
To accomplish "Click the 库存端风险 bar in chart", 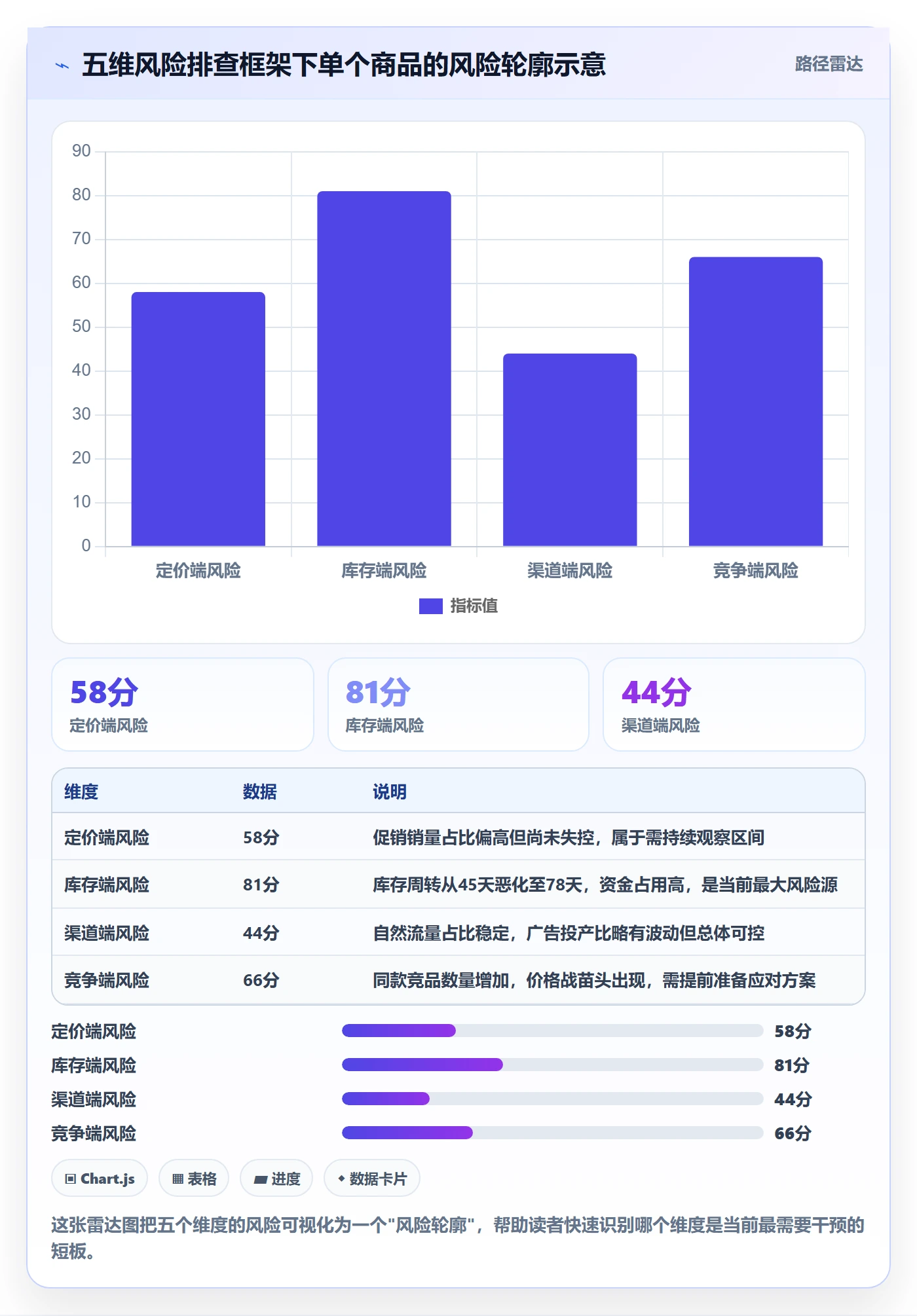I will coord(384,369).
